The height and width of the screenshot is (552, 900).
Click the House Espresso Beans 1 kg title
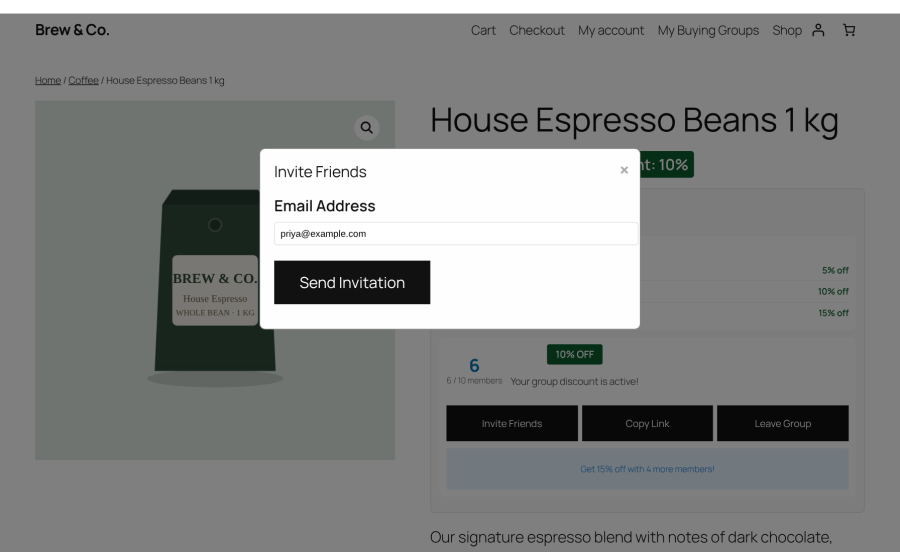tap(634, 120)
